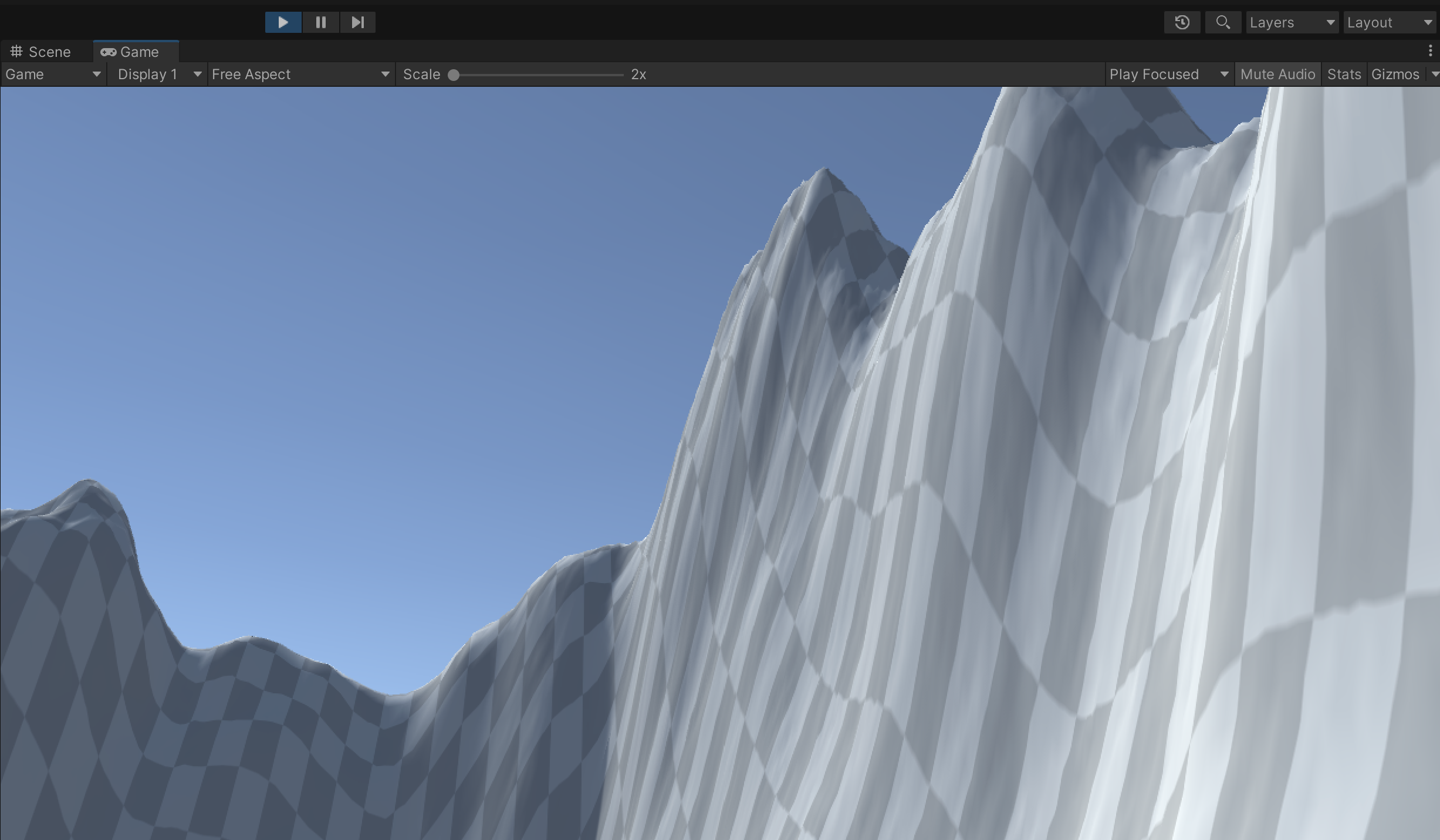Screen dimensions: 1440x840
Task: Open the panel's three-dot options menu
Action: click(x=1430, y=51)
